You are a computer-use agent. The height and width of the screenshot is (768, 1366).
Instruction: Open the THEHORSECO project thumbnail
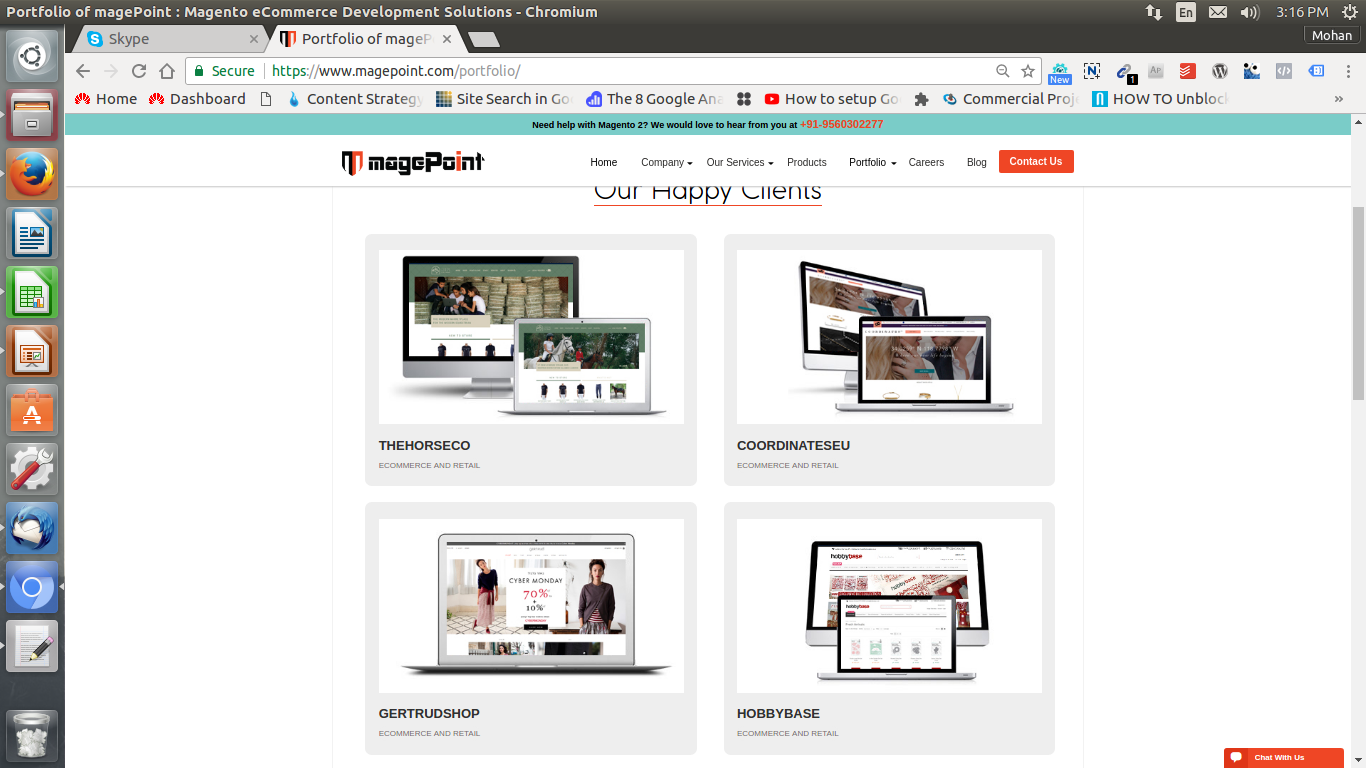(531, 337)
